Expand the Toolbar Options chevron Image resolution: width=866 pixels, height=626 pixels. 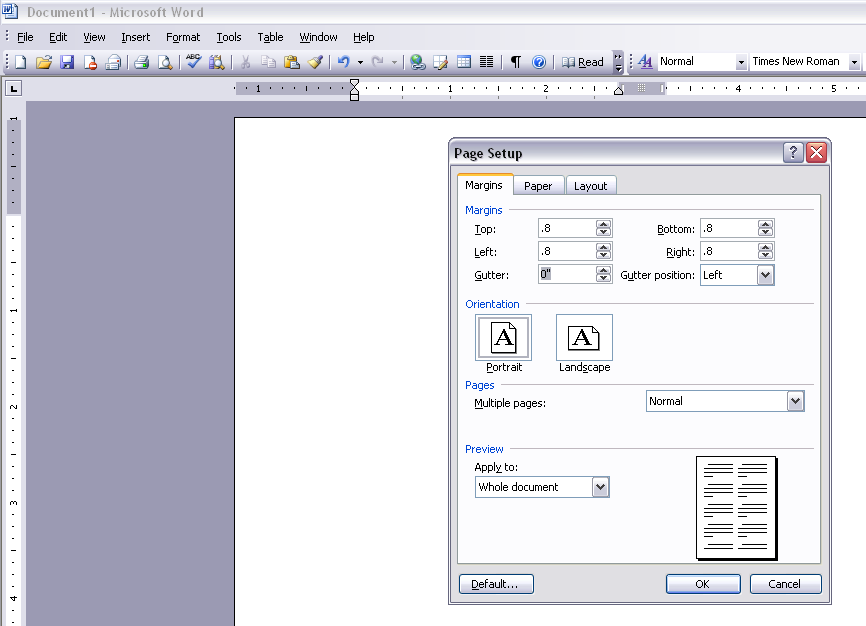coord(619,62)
